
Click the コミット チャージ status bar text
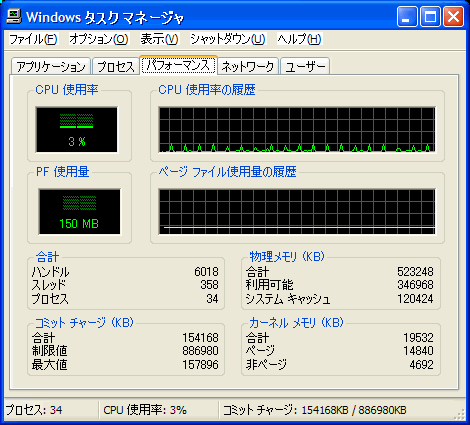pos(314,410)
